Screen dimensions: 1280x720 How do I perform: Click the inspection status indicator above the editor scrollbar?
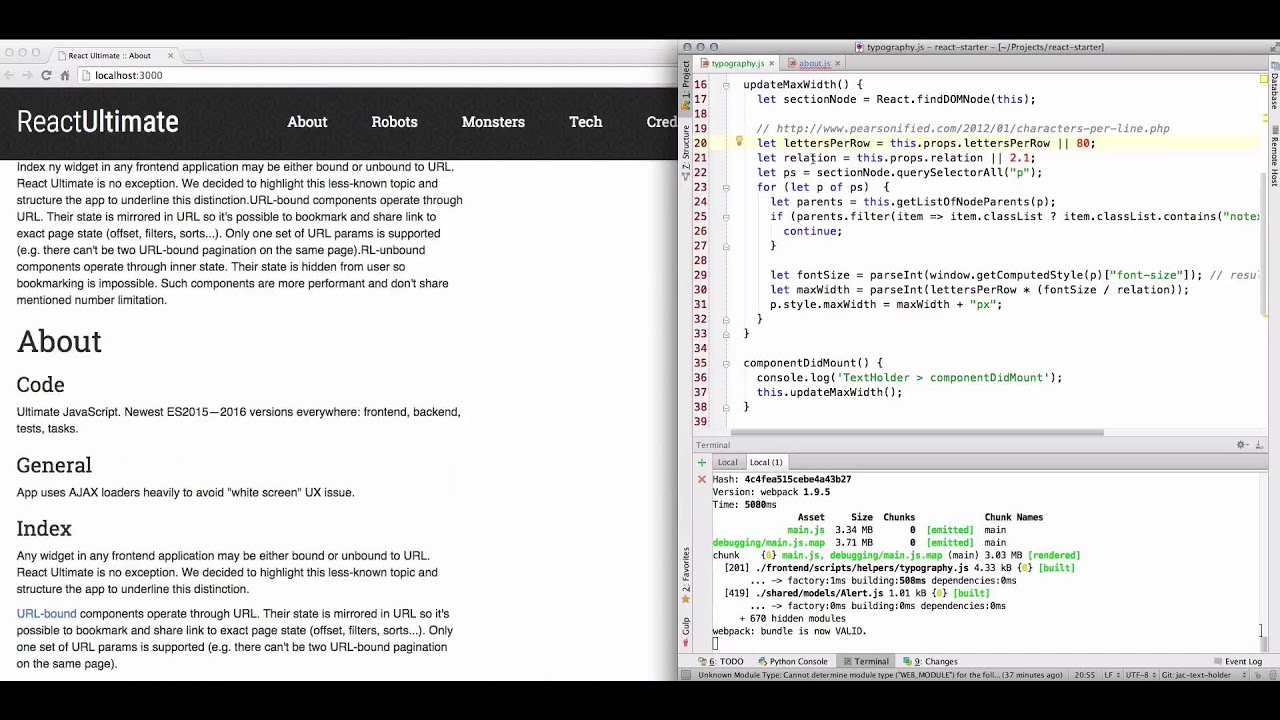1263,78
